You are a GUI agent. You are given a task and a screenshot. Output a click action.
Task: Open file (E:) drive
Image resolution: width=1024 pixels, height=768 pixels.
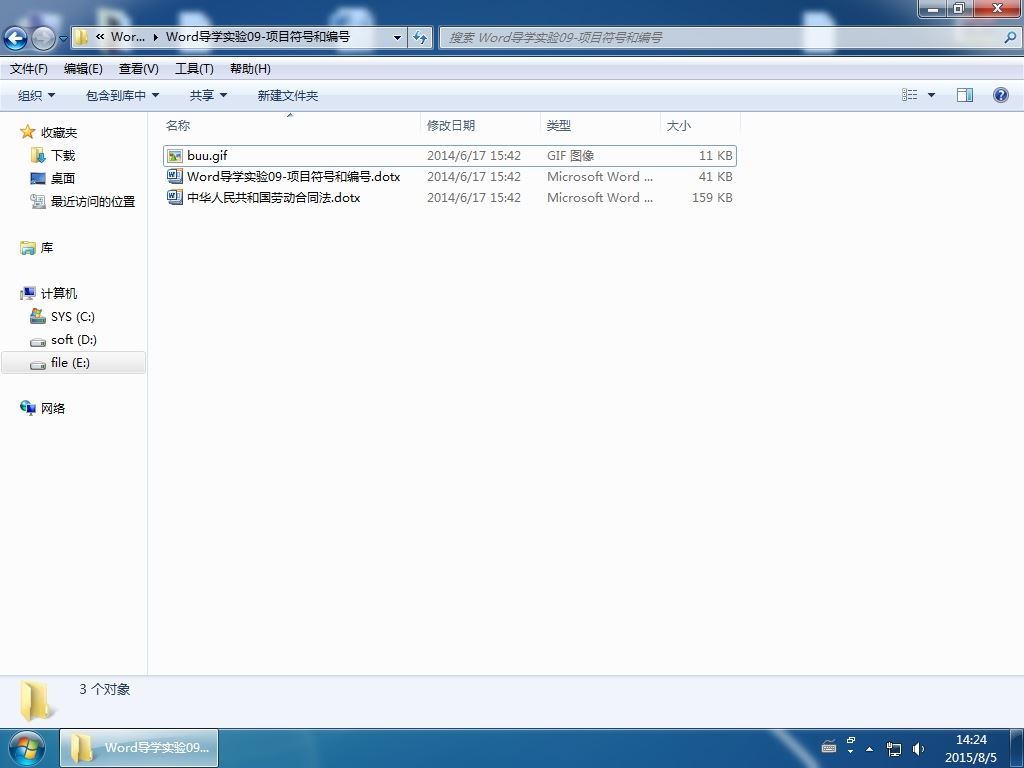click(70, 362)
